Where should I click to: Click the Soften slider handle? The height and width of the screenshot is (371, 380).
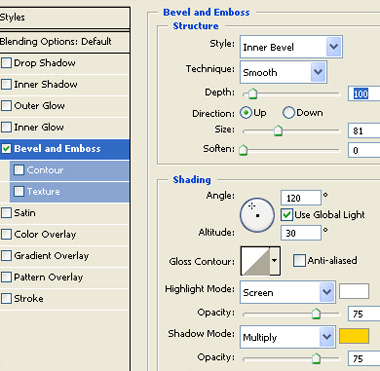pyautogui.click(x=243, y=150)
